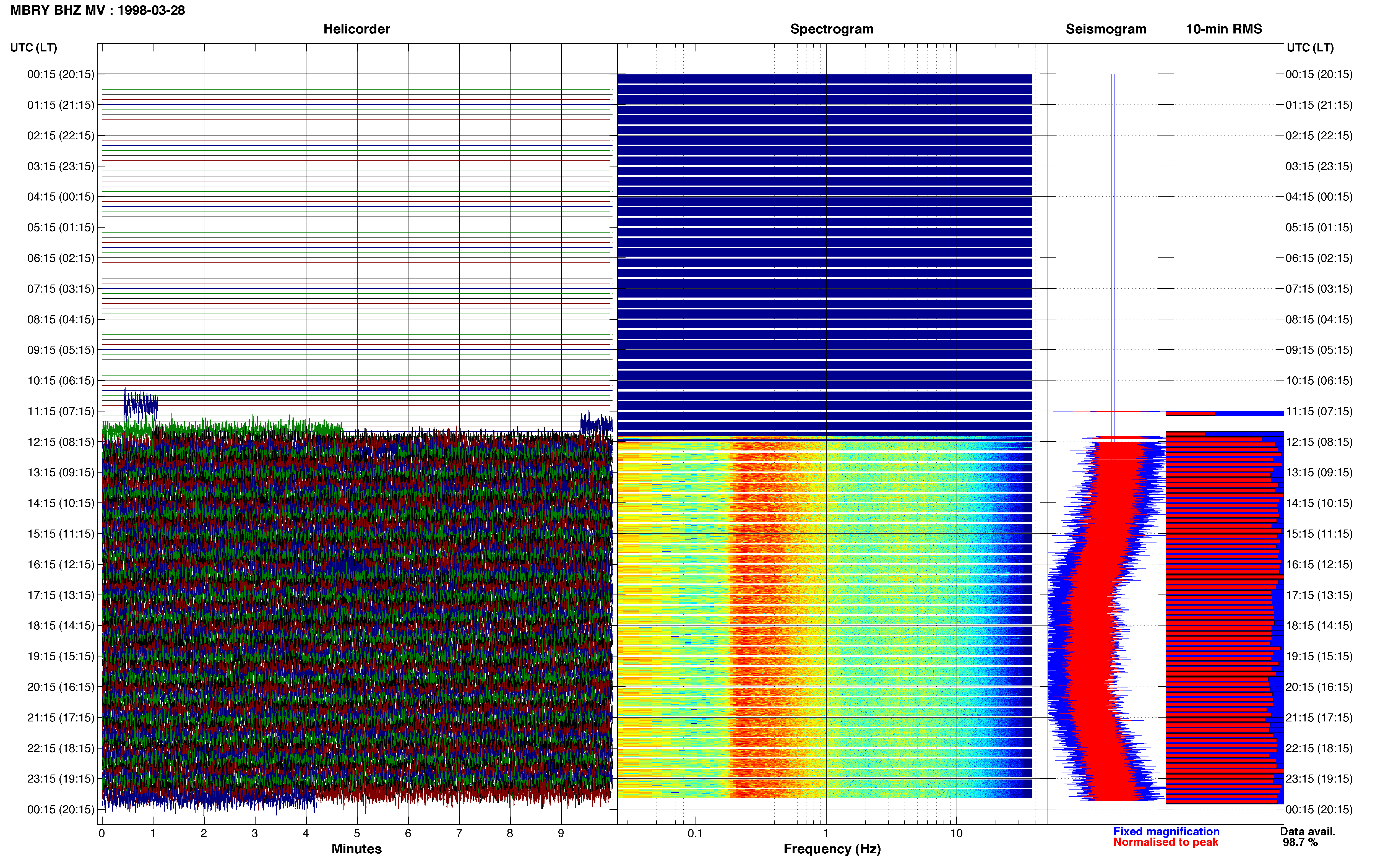Screen dimensions: 1388x868
Task: Click right-axis time '19:15 (15:15)'
Action: [1319, 656]
